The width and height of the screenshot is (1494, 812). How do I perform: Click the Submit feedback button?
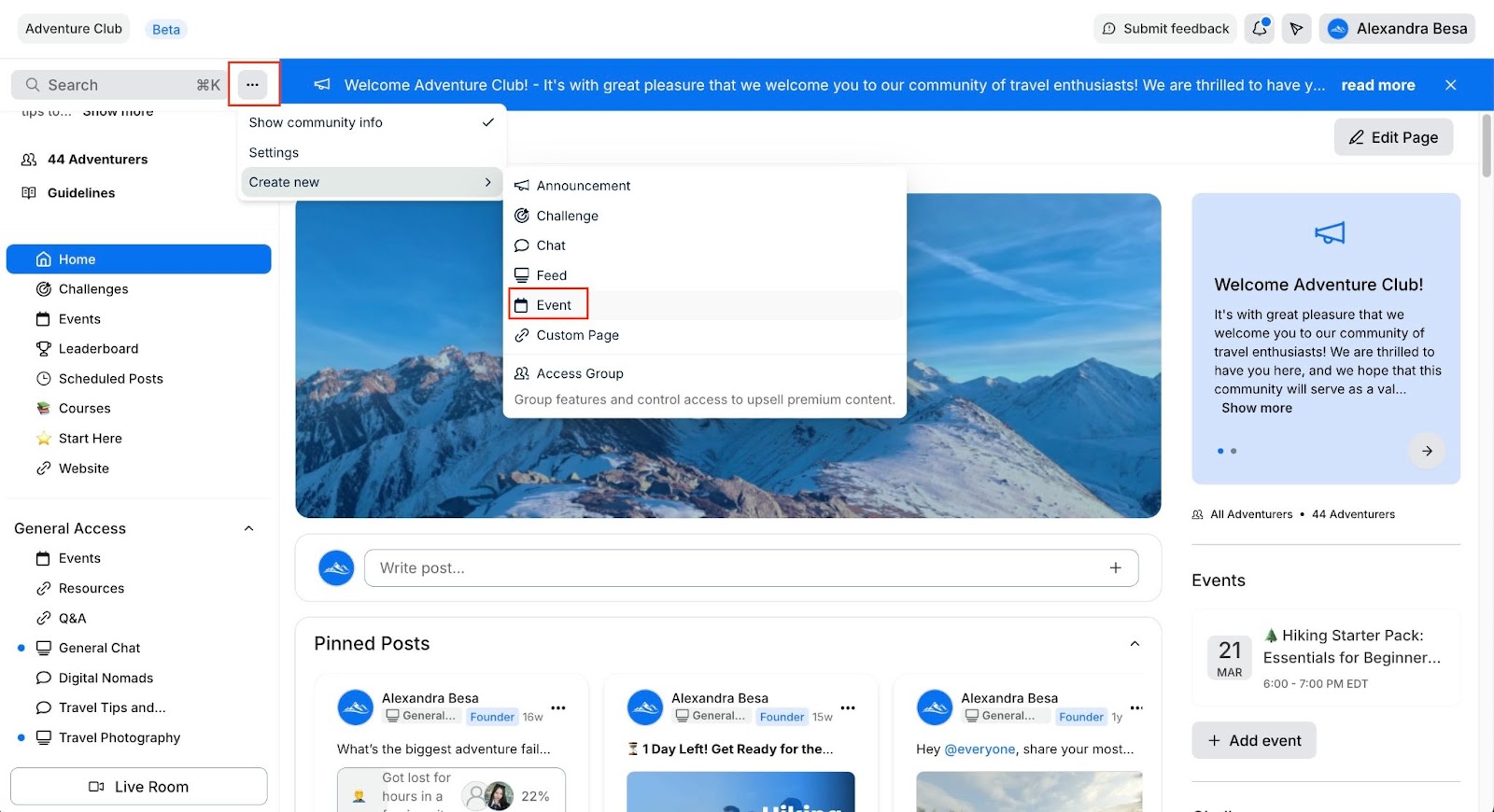(1165, 29)
